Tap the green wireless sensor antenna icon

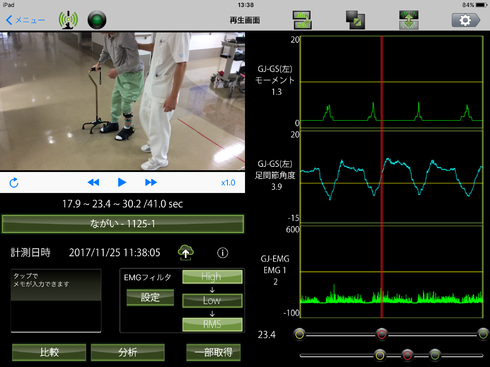coord(68,20)
